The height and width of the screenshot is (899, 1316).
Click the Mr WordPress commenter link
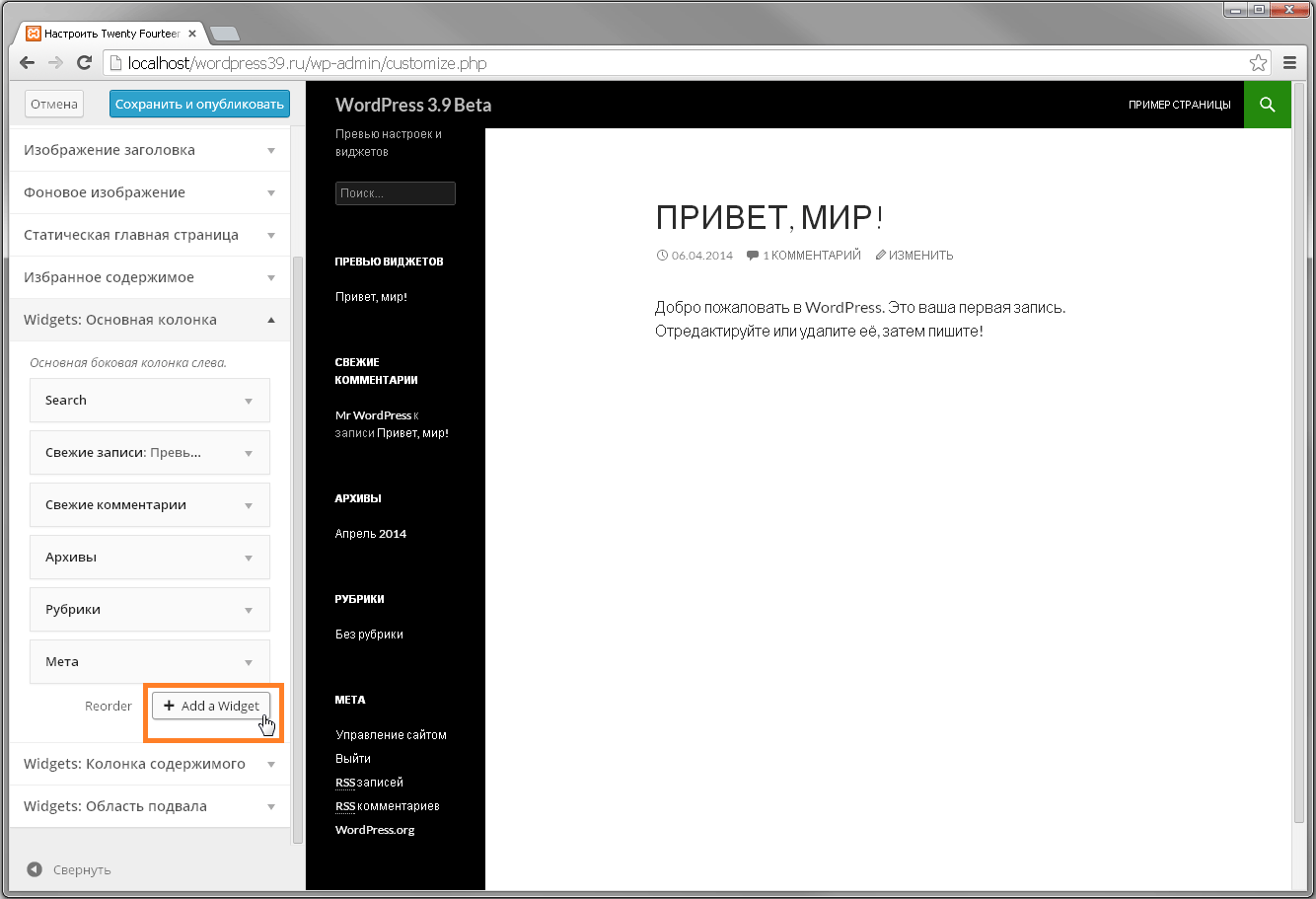(x=373, y=415)
